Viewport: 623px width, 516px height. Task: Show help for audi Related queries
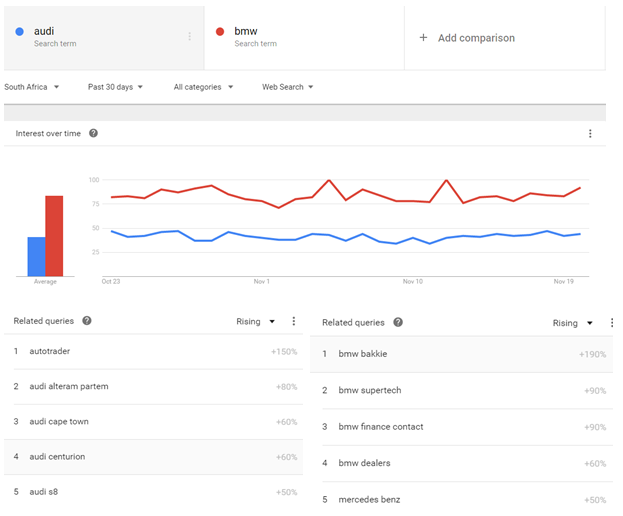tap(87, 321)
